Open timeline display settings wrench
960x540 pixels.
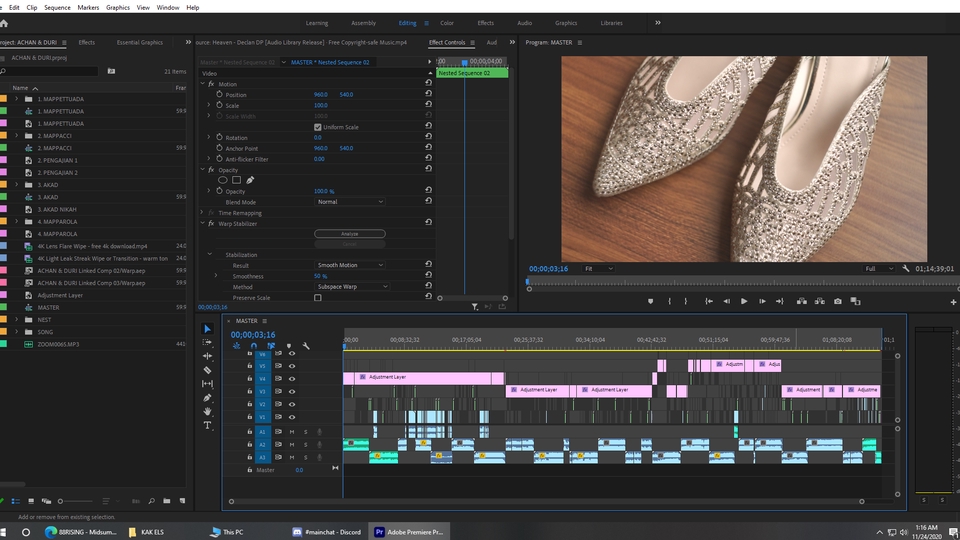click(306, 346)
